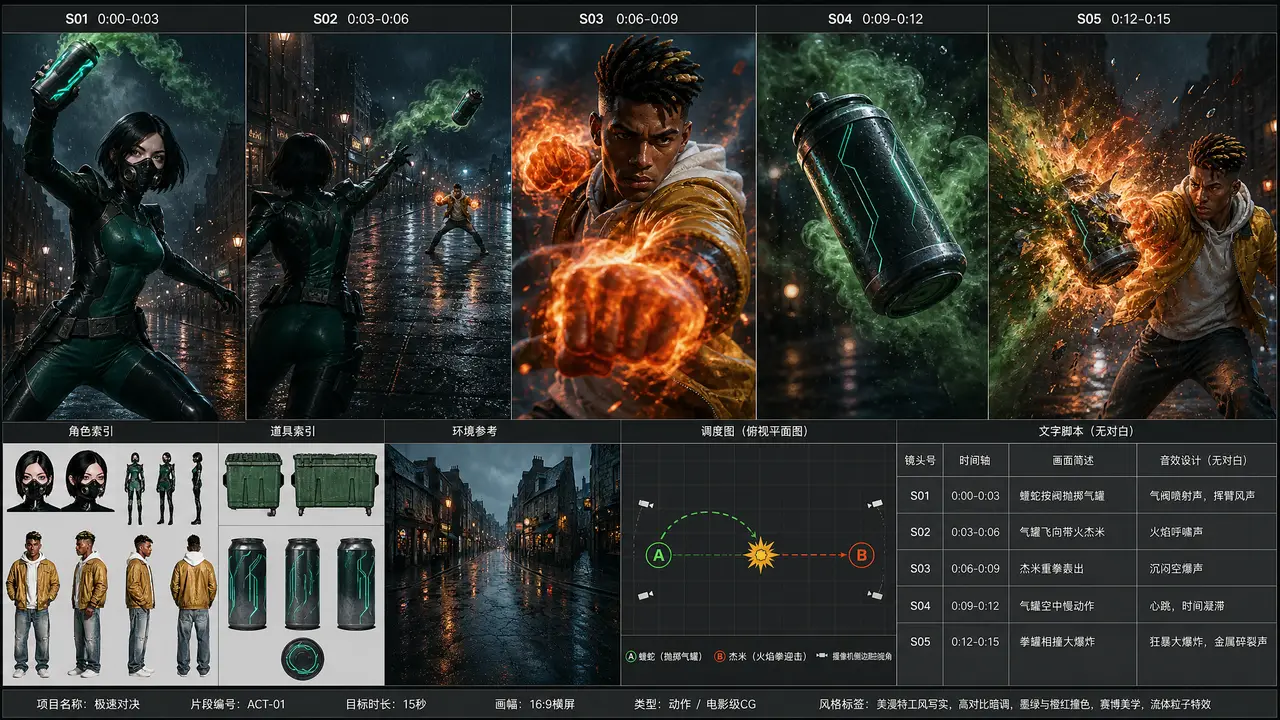
Task: Click the "文字脚本（无对白）" panel title
Action: [1087, 431]
